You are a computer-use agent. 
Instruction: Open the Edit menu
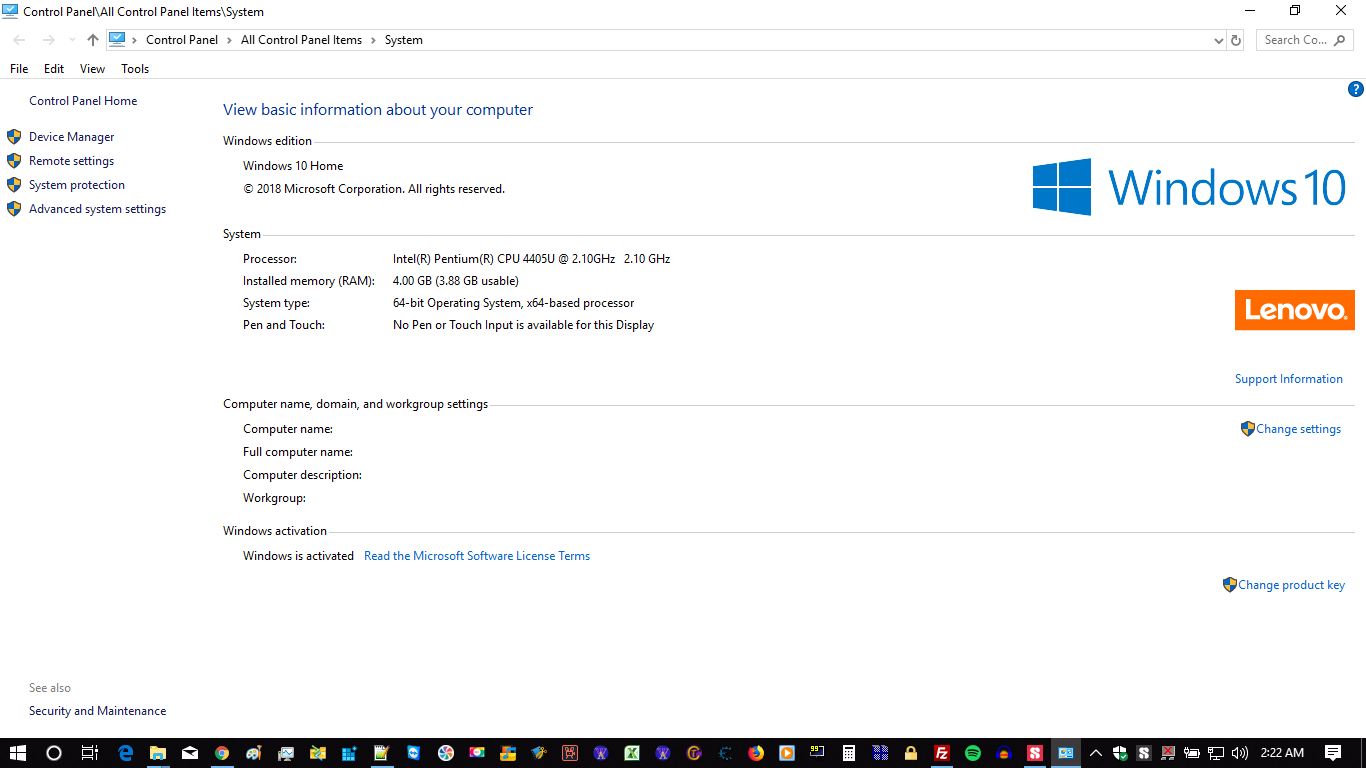[54, 69]
